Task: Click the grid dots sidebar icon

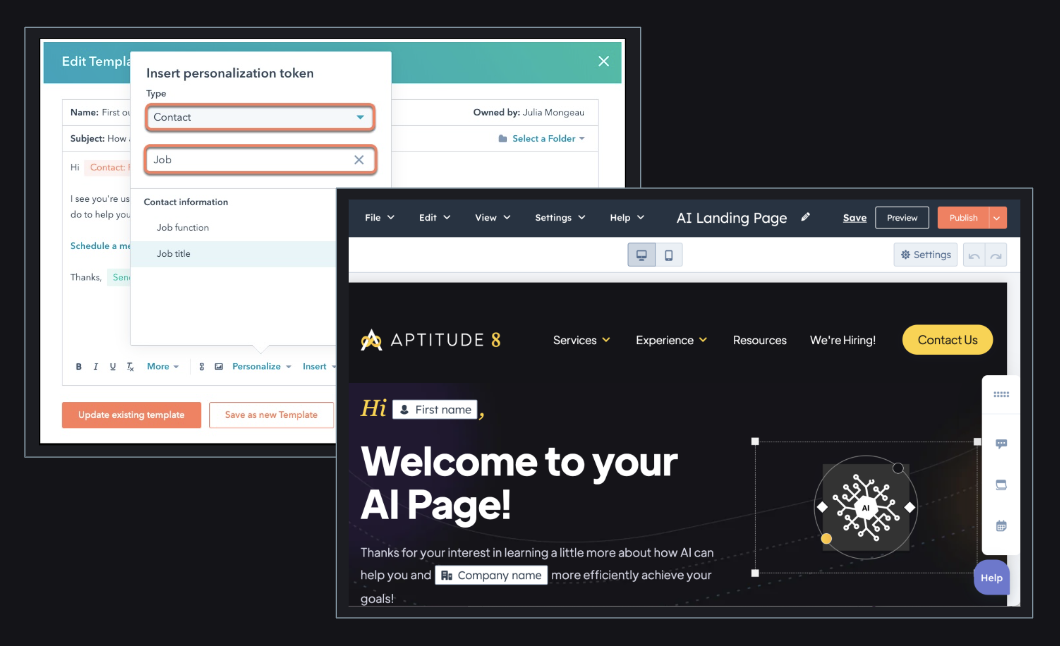Action: tap(1001, 394)
